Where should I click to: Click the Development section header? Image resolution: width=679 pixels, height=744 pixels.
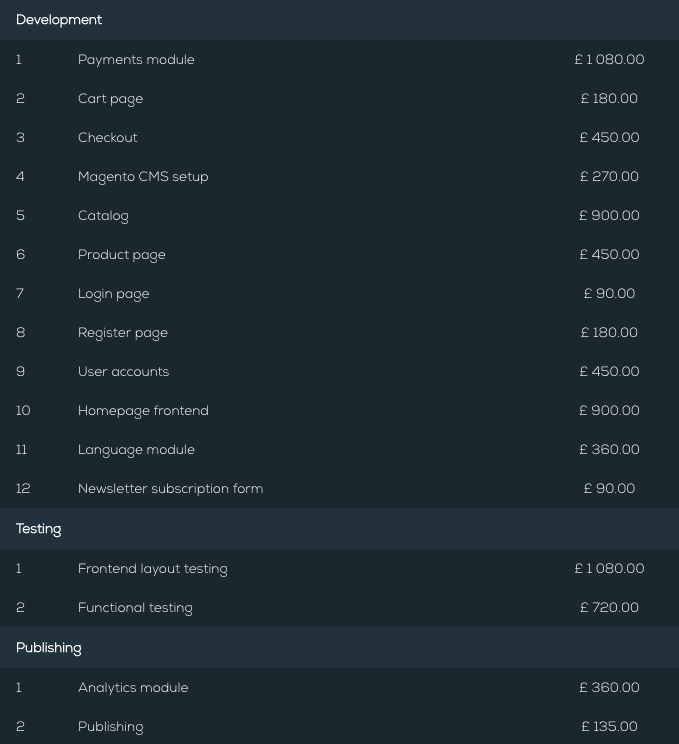59,20
